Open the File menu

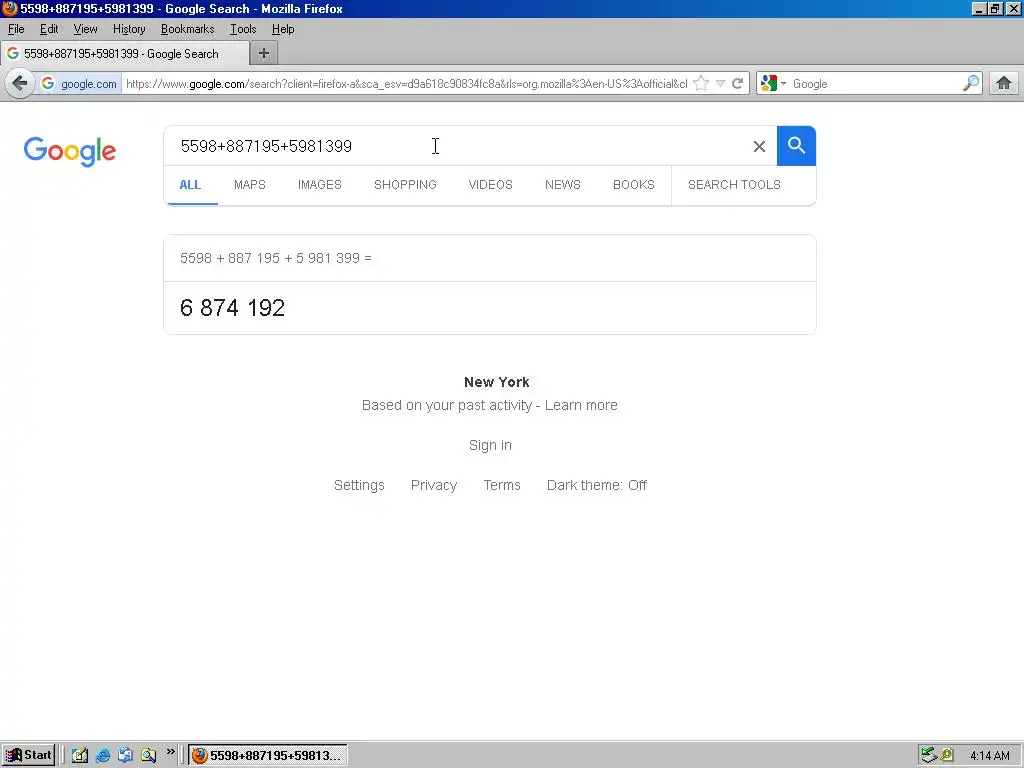(x=16, y=29)
